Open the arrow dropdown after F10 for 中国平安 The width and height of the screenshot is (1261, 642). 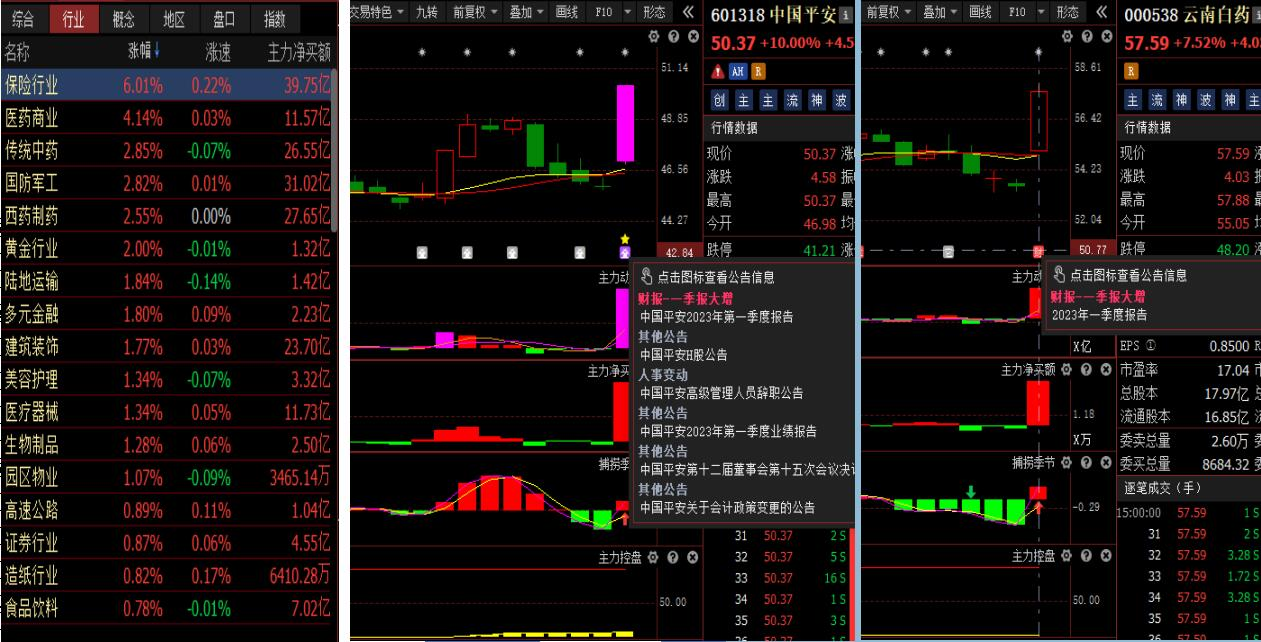click(628, 12)
